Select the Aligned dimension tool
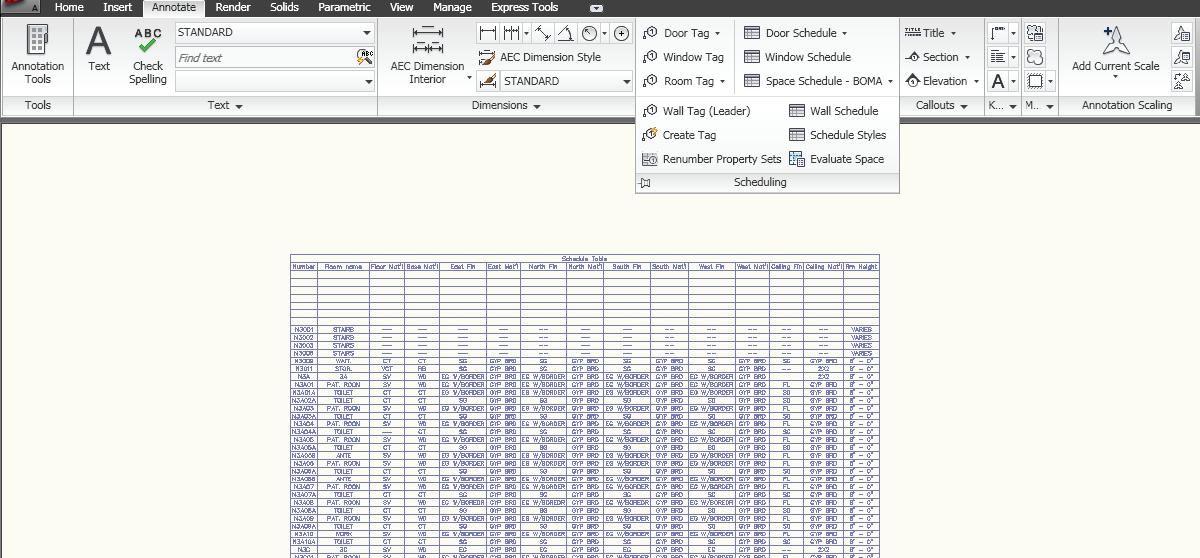The height and width of the screenshot is (558, 1200). click(543, 33)
